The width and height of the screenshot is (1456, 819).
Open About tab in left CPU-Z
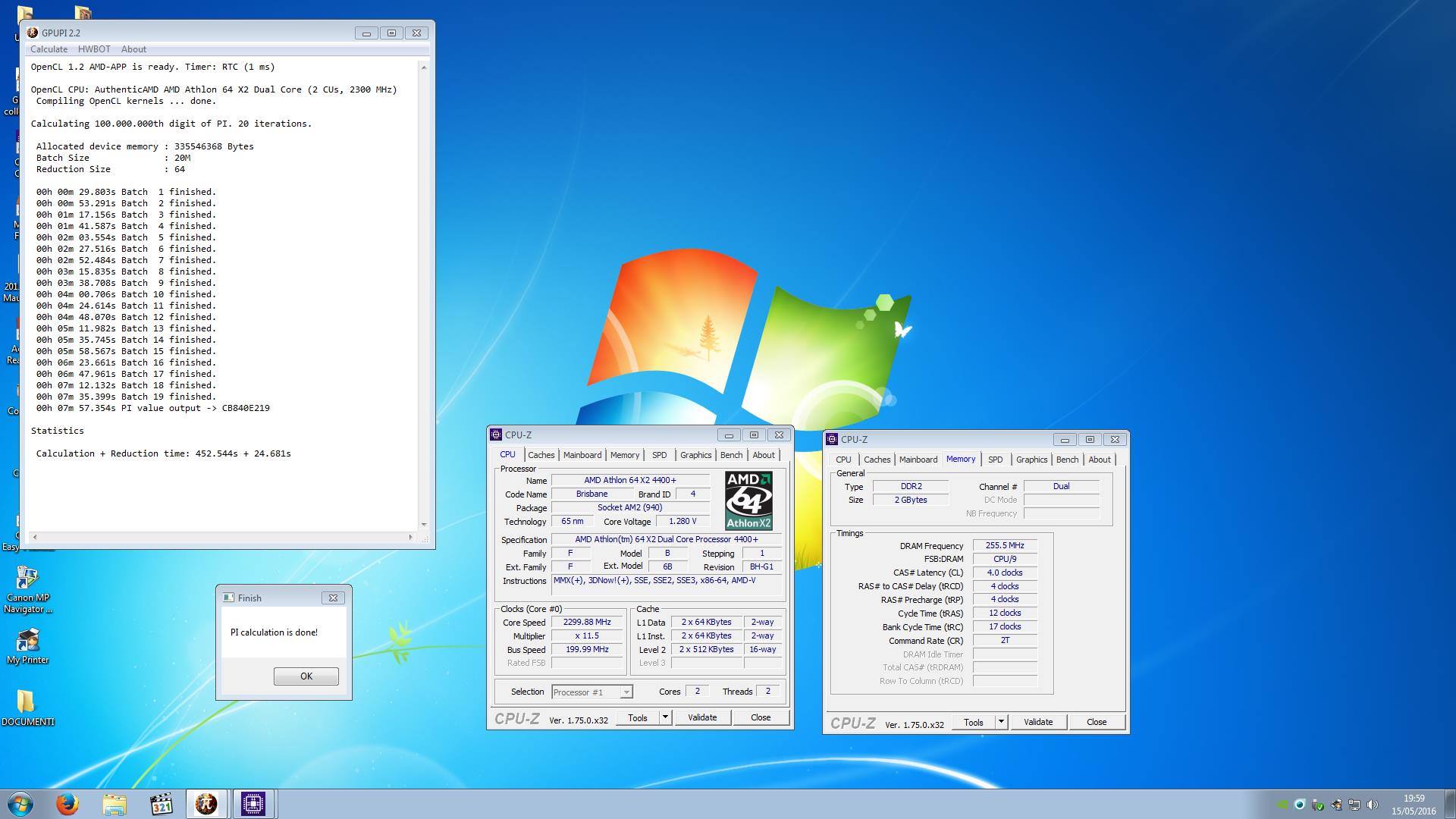point(764,455)
